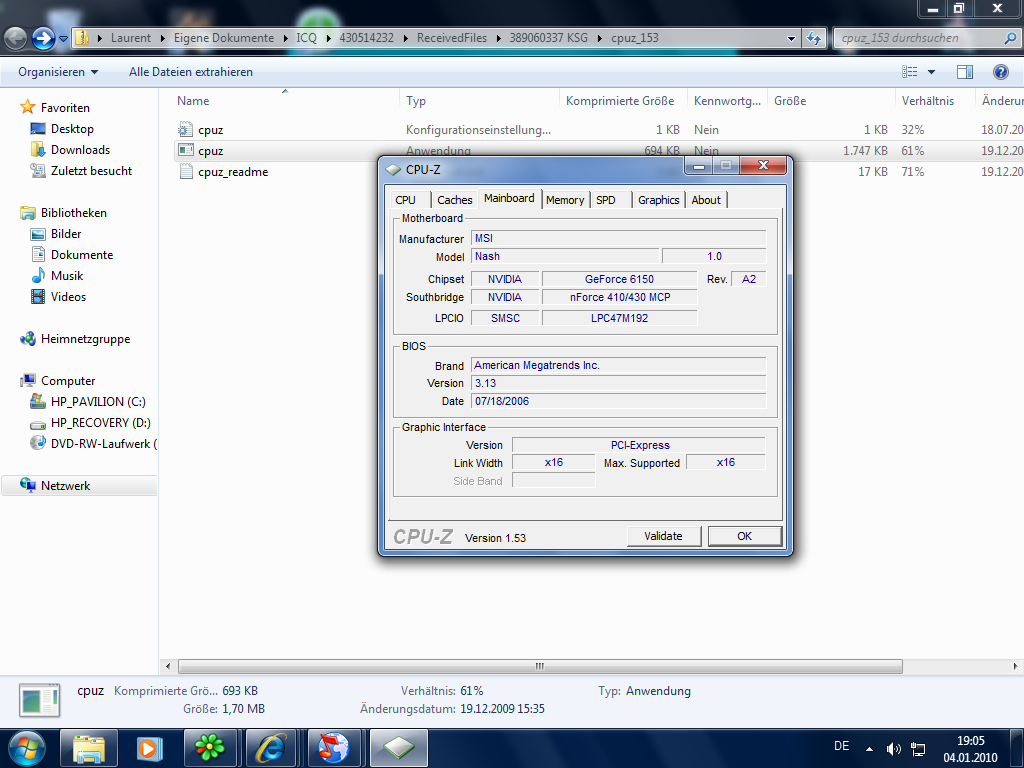This screenshot has height=768, width=1024.
Task: Switch to the Graphics tab in CPU-Z
Action: tap(658, 200)
